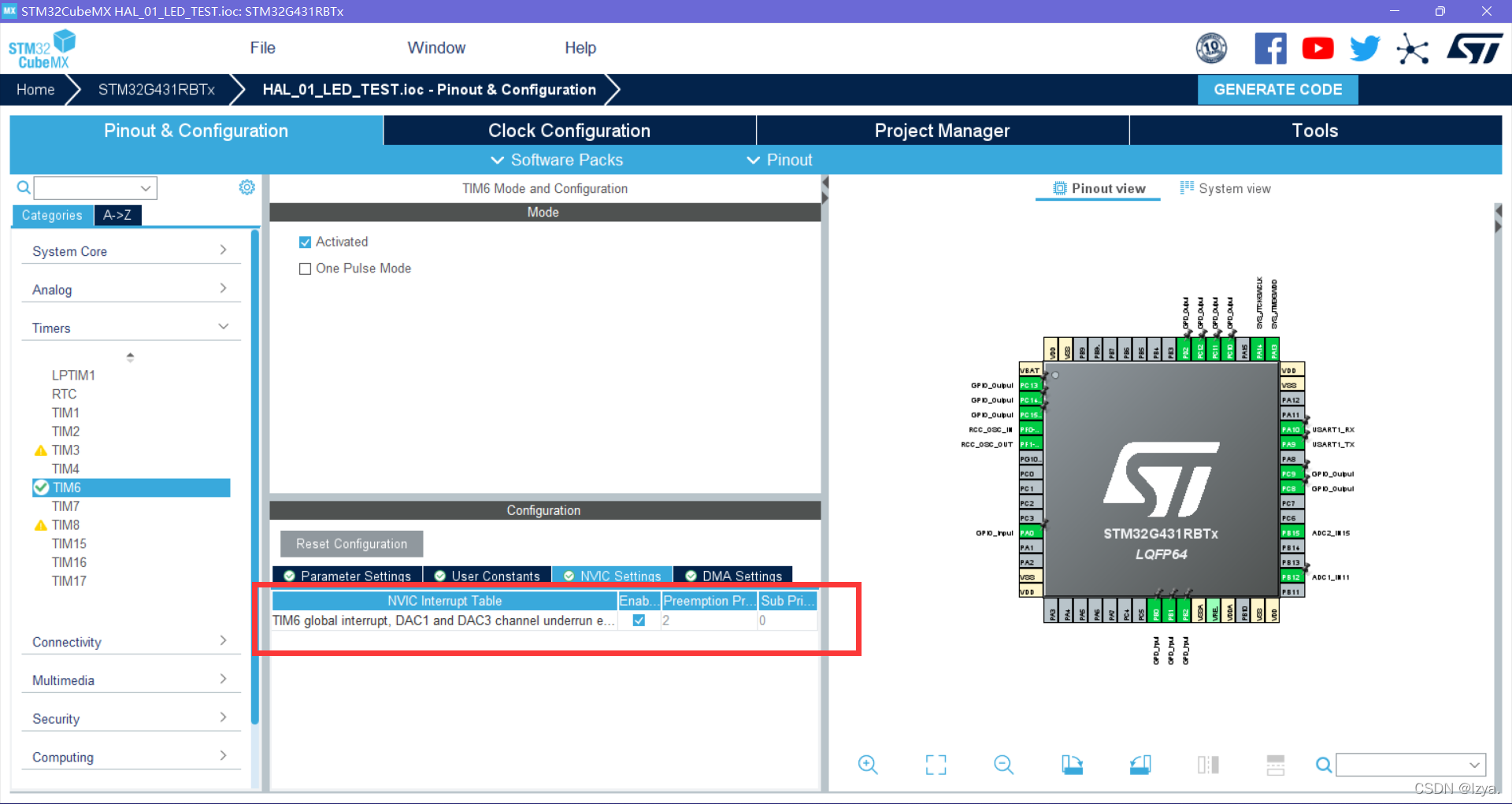This screenshot has height=804, width=1512.
Task: Zoom out of the pinout view
Action: coord(1003,765)
